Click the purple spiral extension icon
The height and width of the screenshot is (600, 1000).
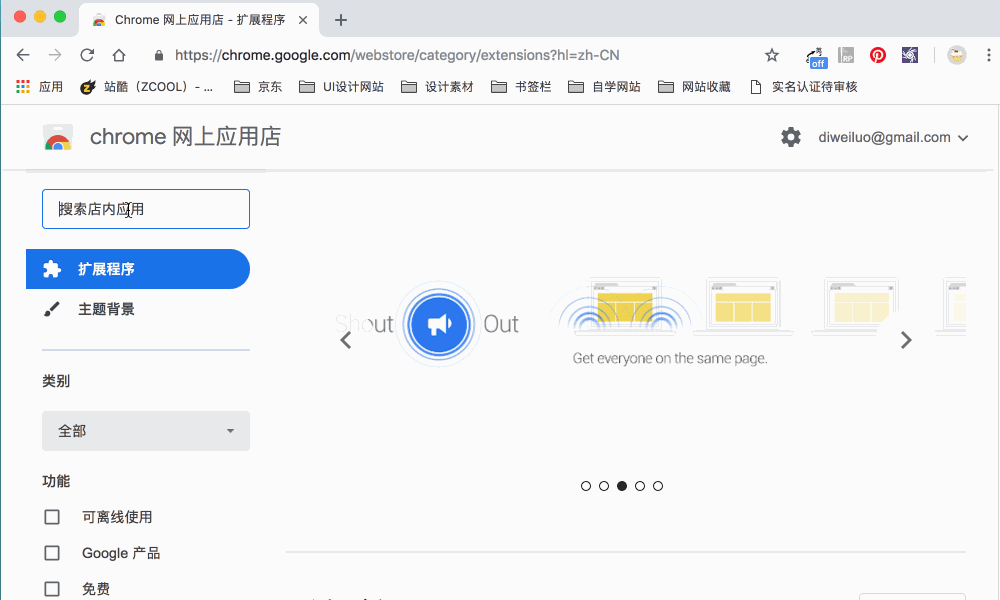pos(909,55)
